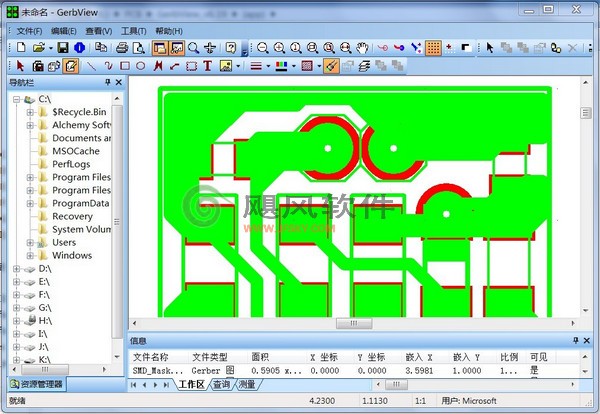Close the 导航栏 navigation panel

click(x=119, y=82)
